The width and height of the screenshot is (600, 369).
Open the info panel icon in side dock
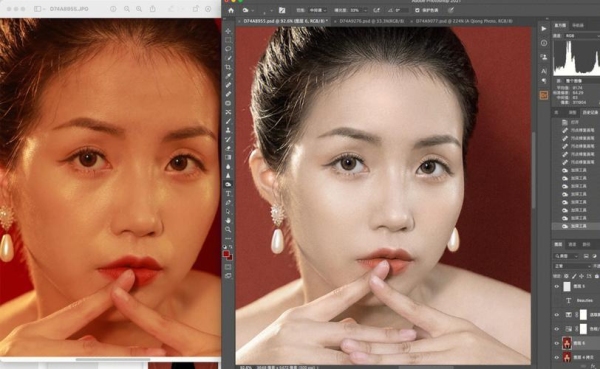[x=544, y=43]
